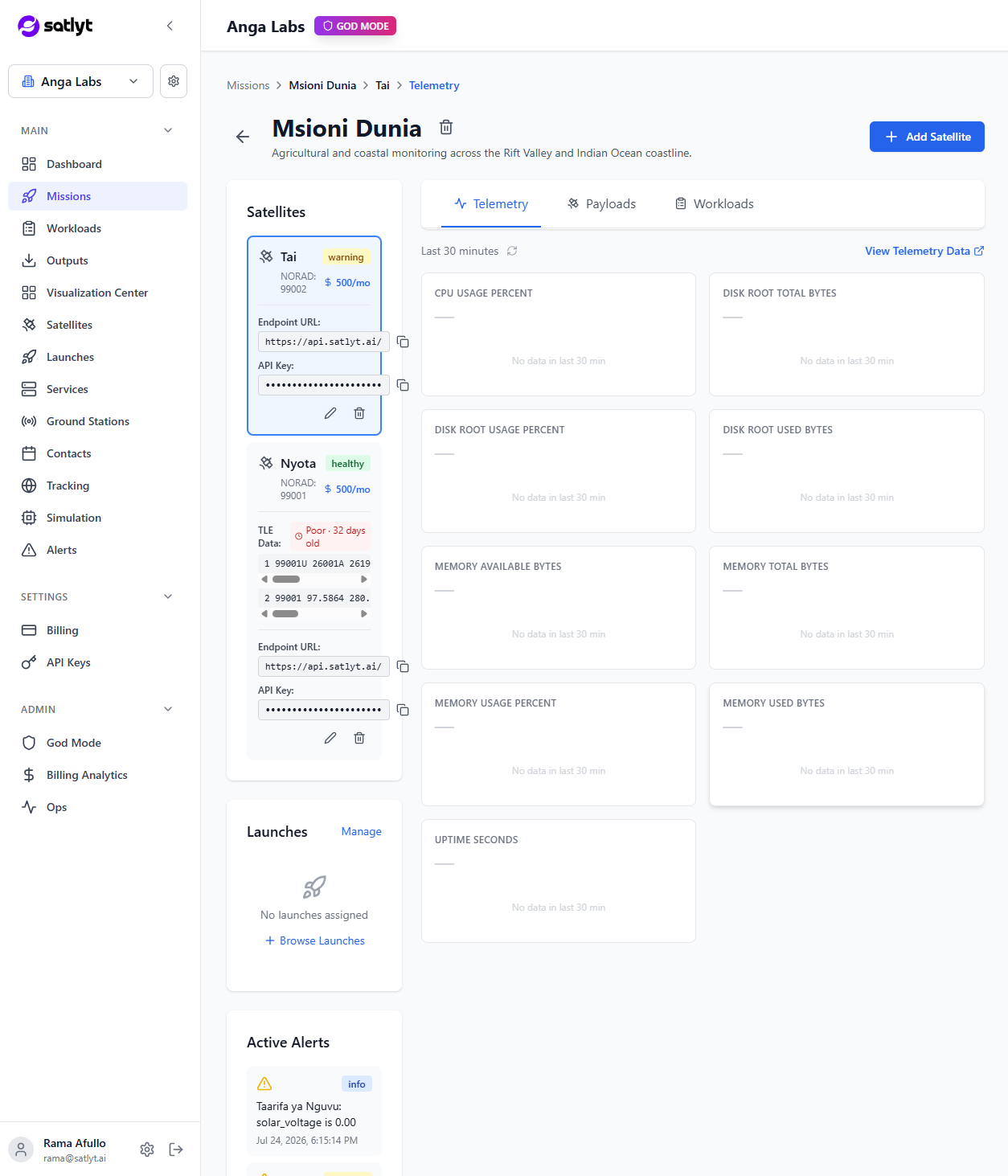Click the satlyt logo
The image size is (1008, 1176).
[55, 26]
